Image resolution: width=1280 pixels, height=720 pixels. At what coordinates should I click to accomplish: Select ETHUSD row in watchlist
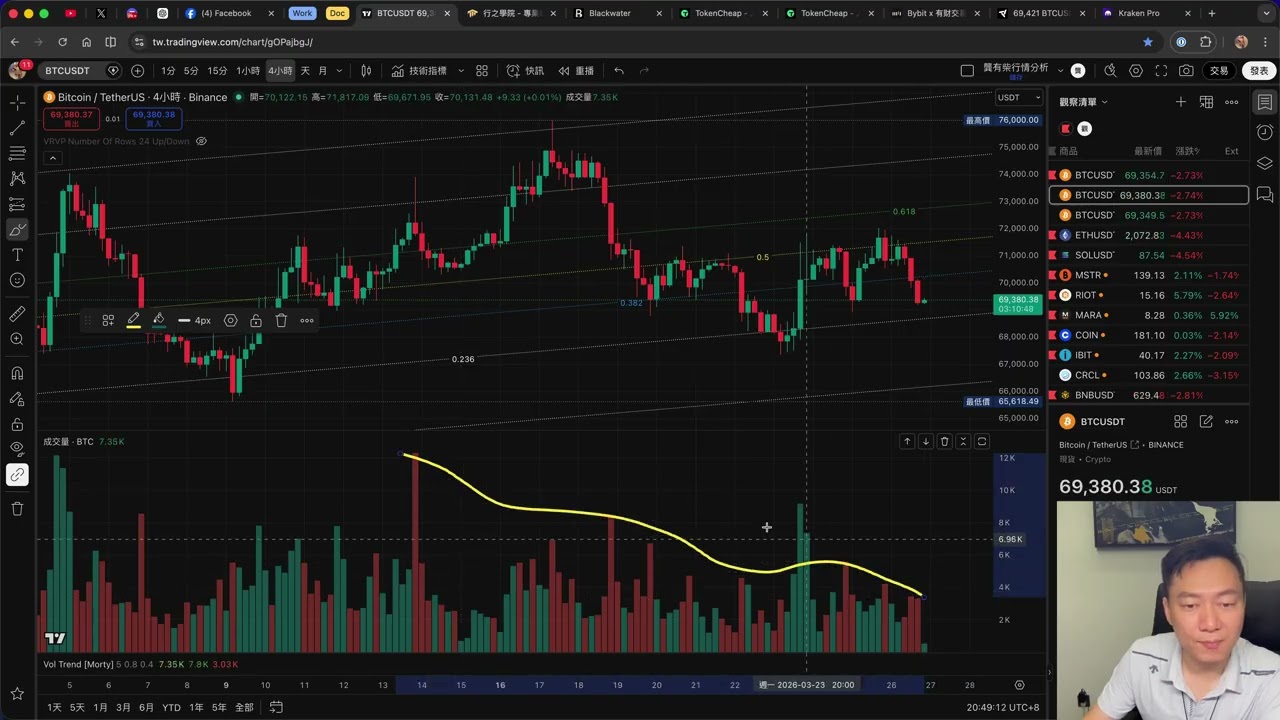1148,235
